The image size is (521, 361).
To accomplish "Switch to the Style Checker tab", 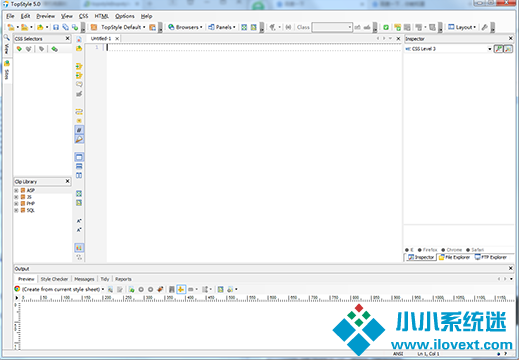I will [x=54, y=279].
